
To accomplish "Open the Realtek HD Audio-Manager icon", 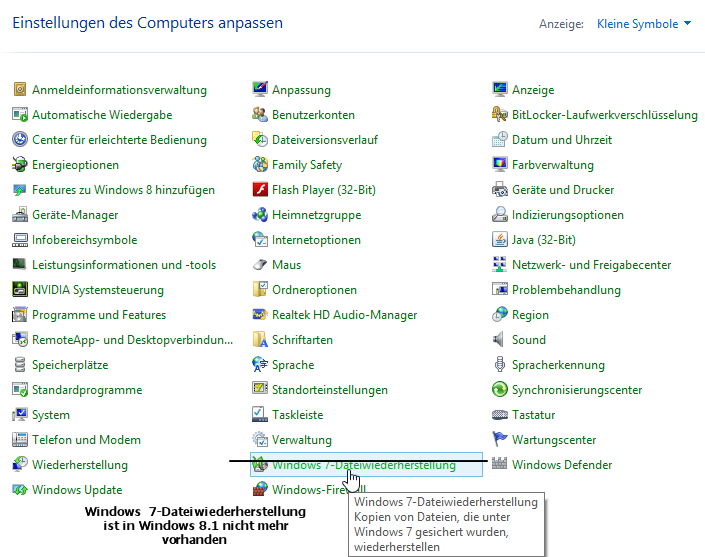I will 260,315.
